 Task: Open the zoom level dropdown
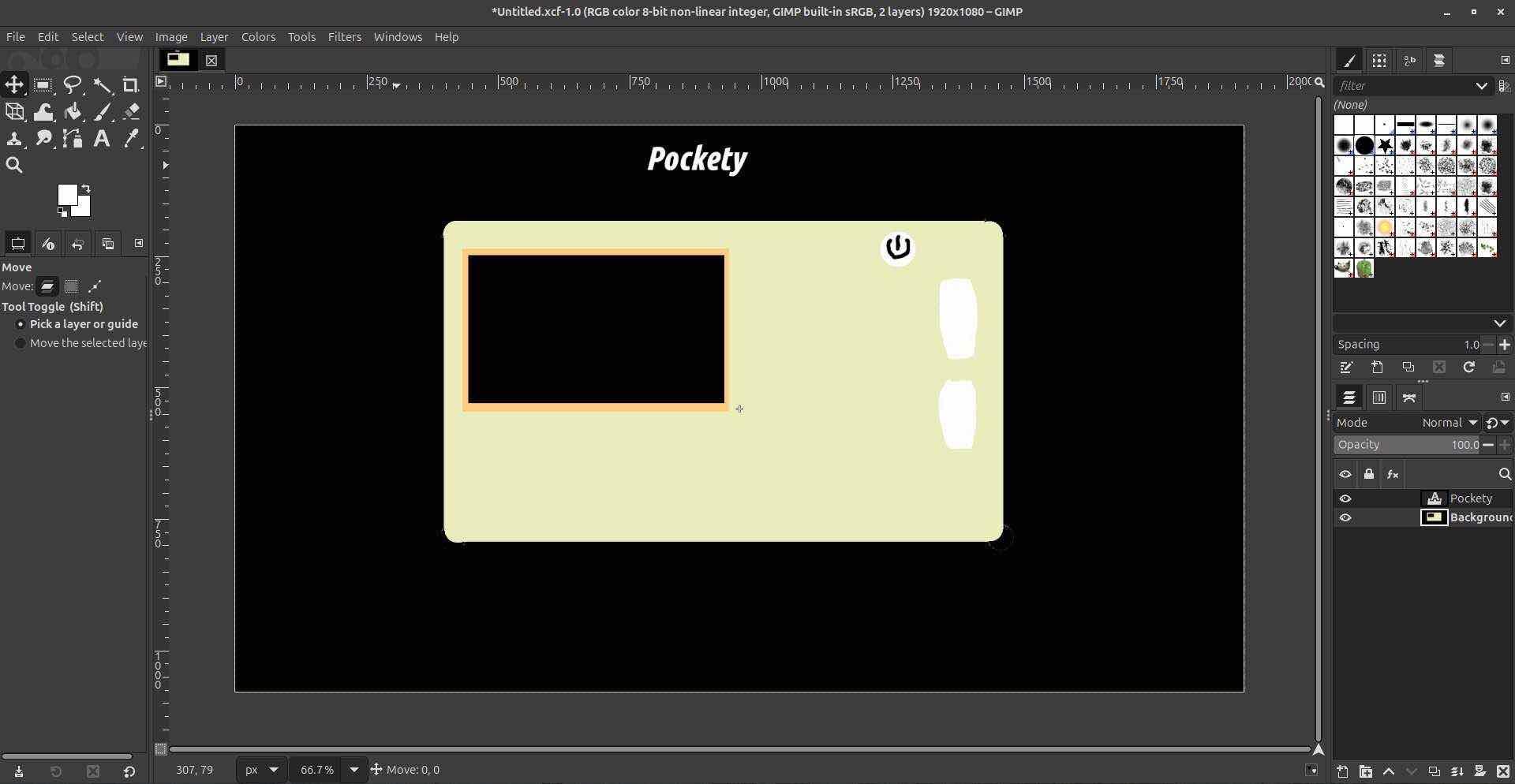354,770
